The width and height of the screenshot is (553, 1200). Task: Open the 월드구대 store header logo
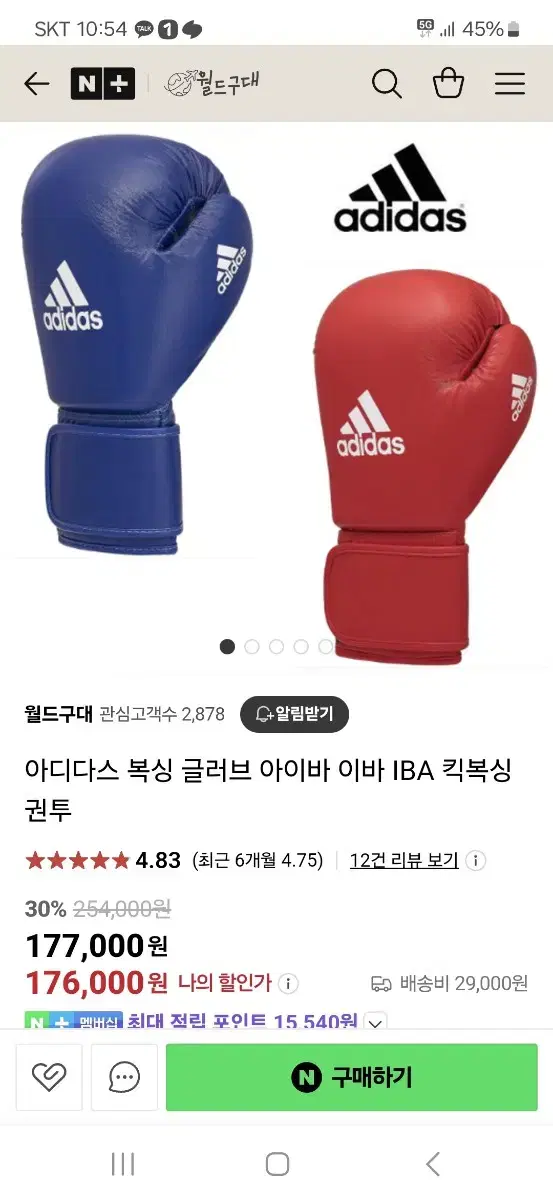(x=213, y=83)
